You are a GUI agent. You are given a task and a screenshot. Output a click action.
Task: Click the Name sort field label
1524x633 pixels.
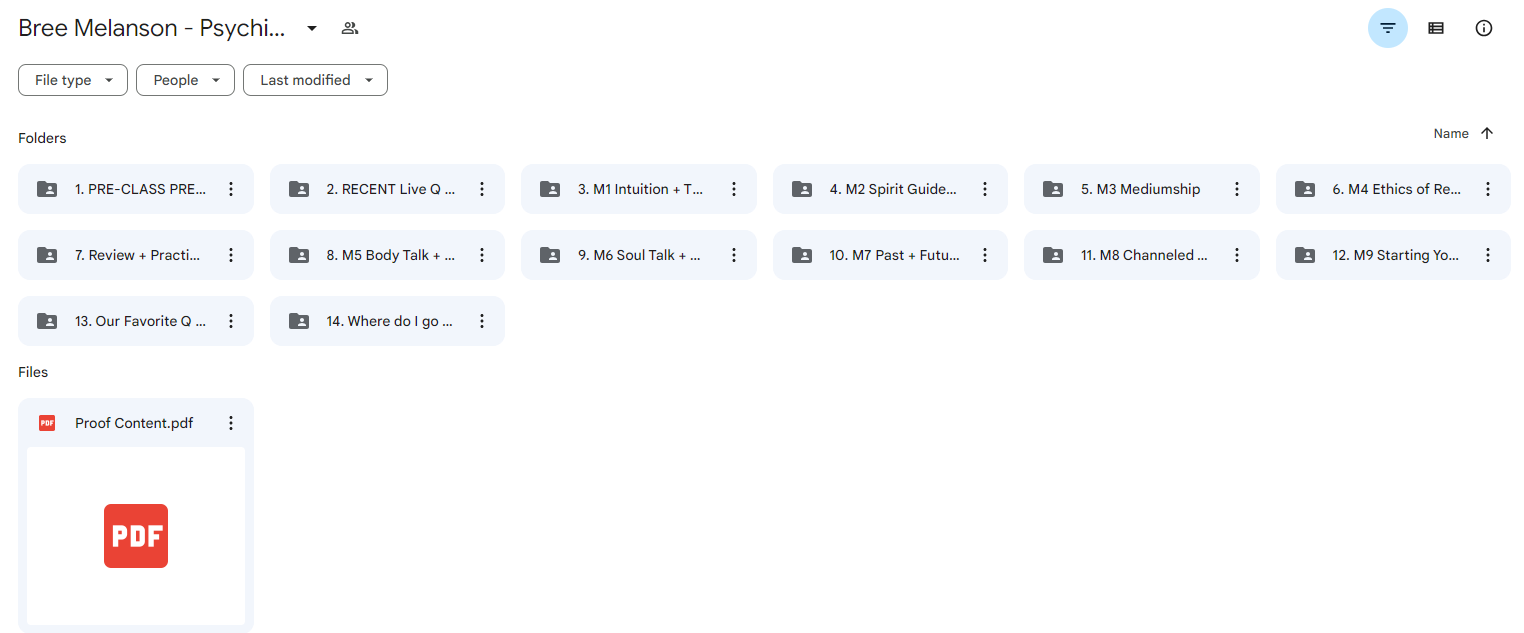1451,134
